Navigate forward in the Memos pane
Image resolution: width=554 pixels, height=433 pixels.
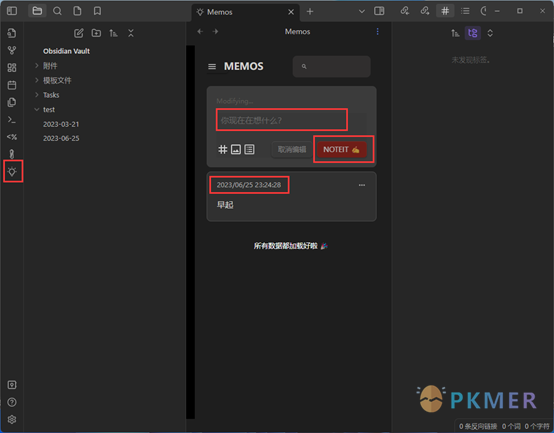click(215, 31)
